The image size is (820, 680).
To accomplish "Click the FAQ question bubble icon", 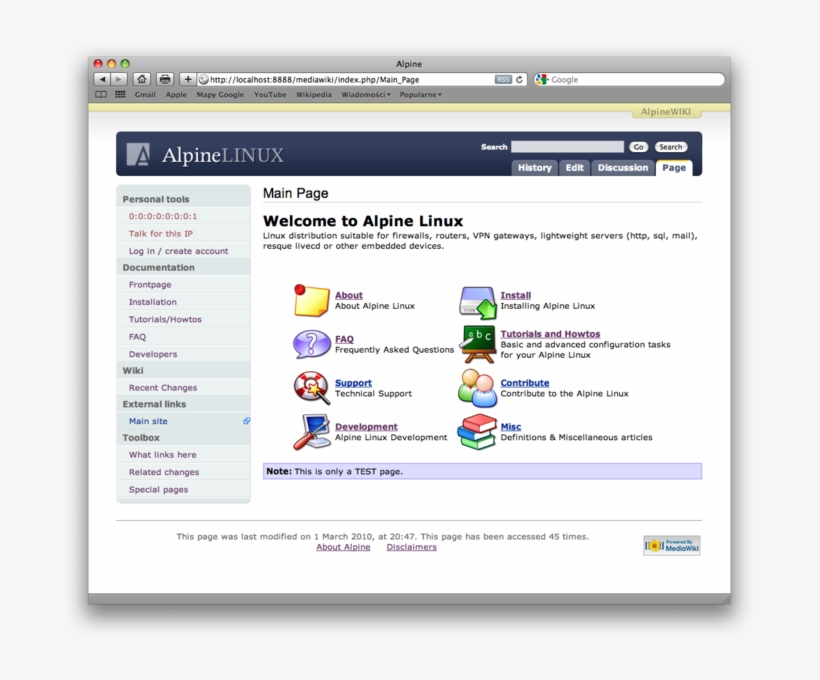I will click(x=311, y=344).
